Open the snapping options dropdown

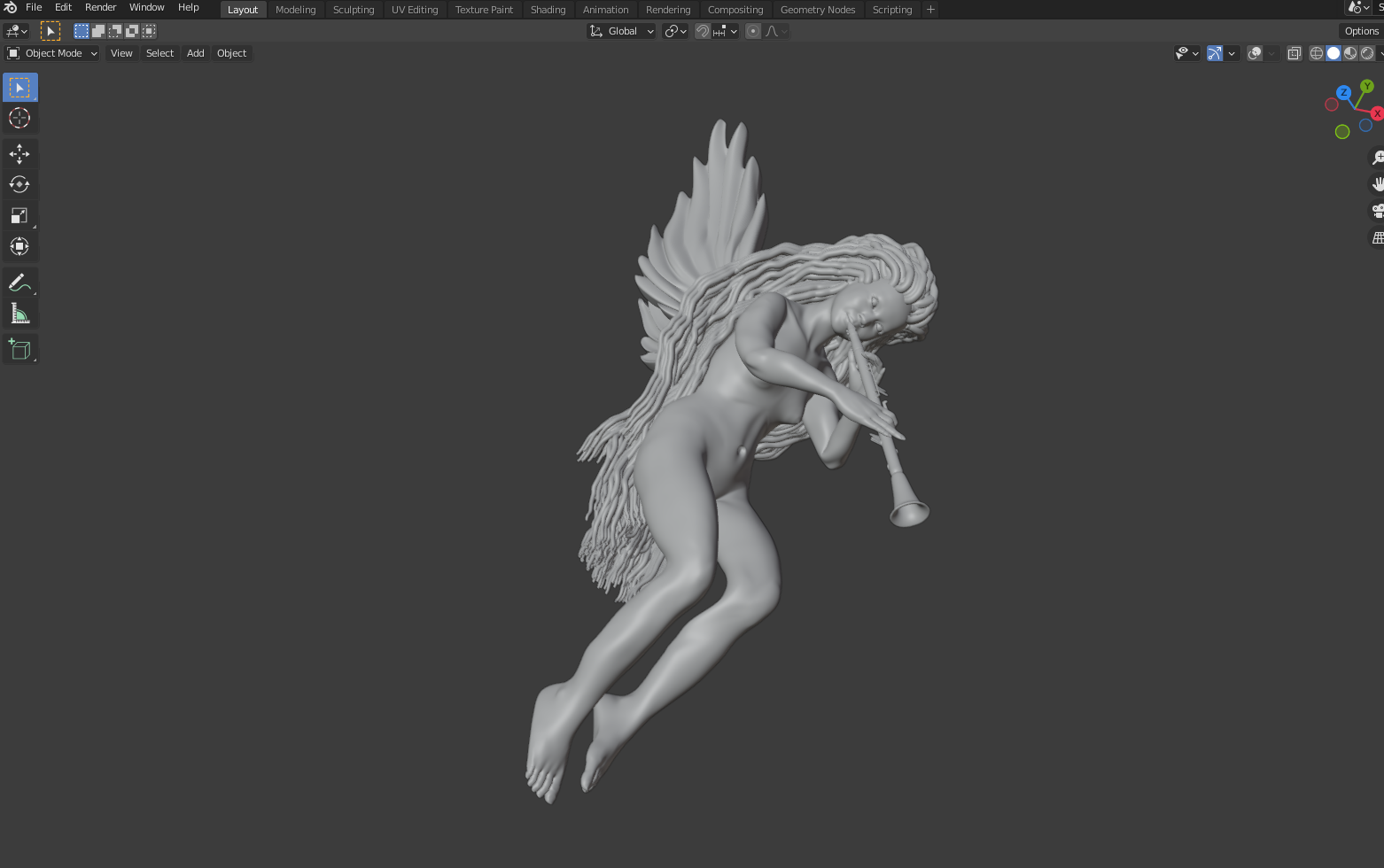point(726,31)
